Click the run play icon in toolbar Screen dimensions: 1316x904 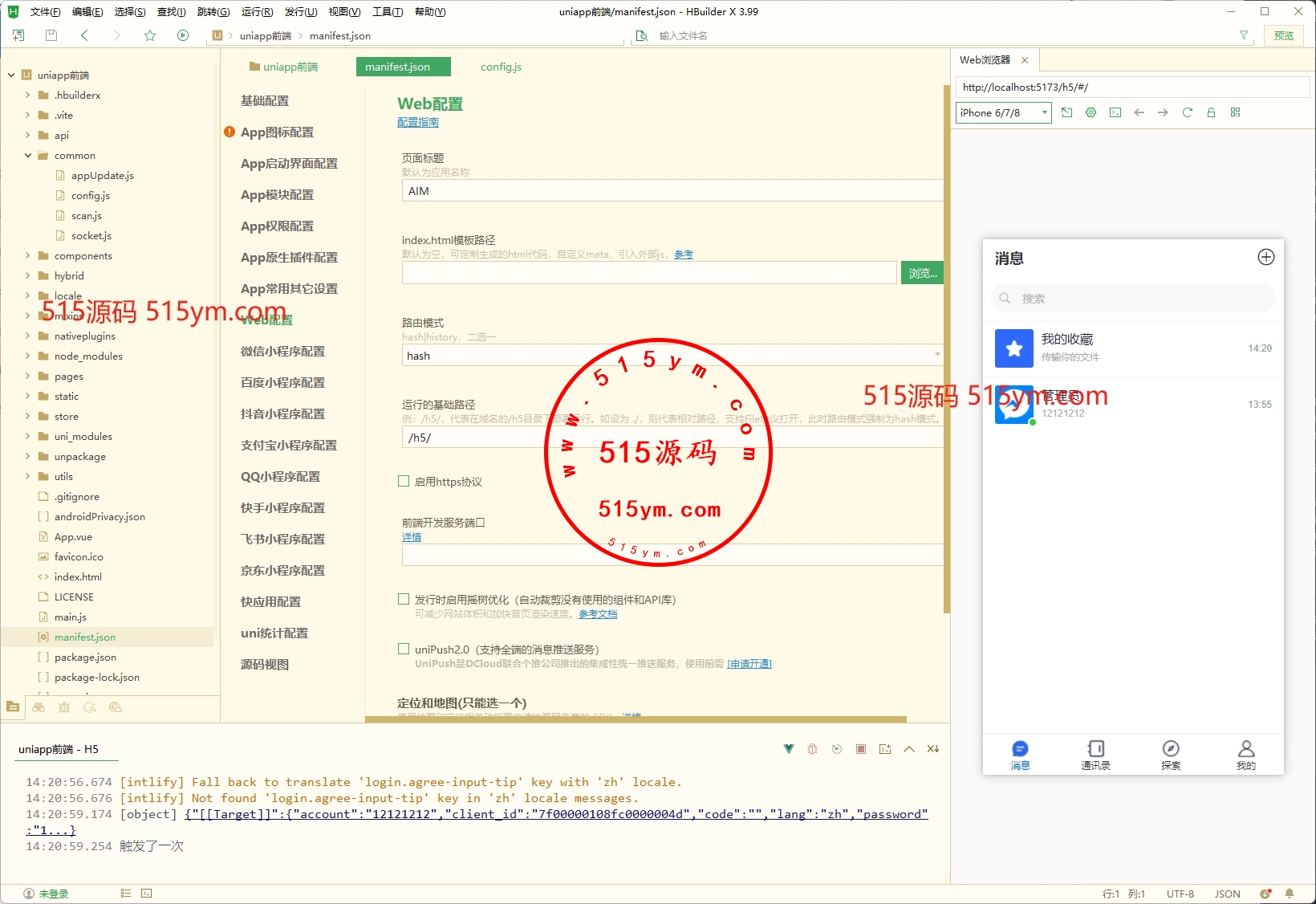[x=183, y=35]
